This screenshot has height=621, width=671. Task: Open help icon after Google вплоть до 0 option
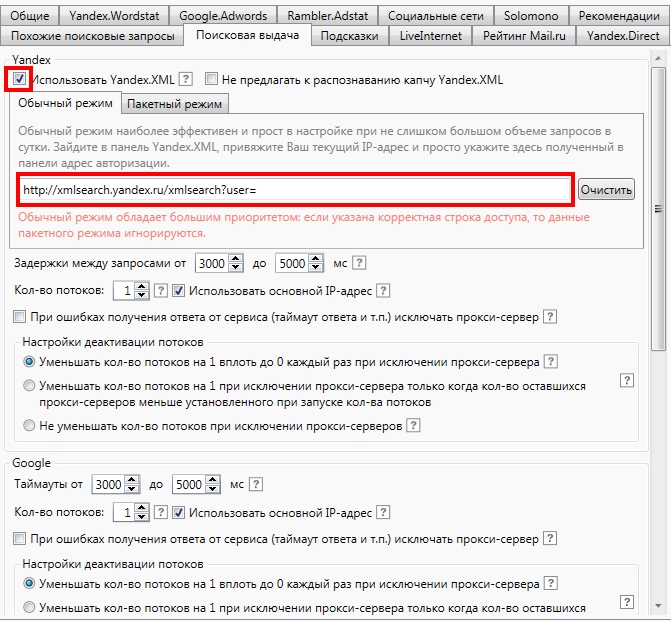coord(551,583)
